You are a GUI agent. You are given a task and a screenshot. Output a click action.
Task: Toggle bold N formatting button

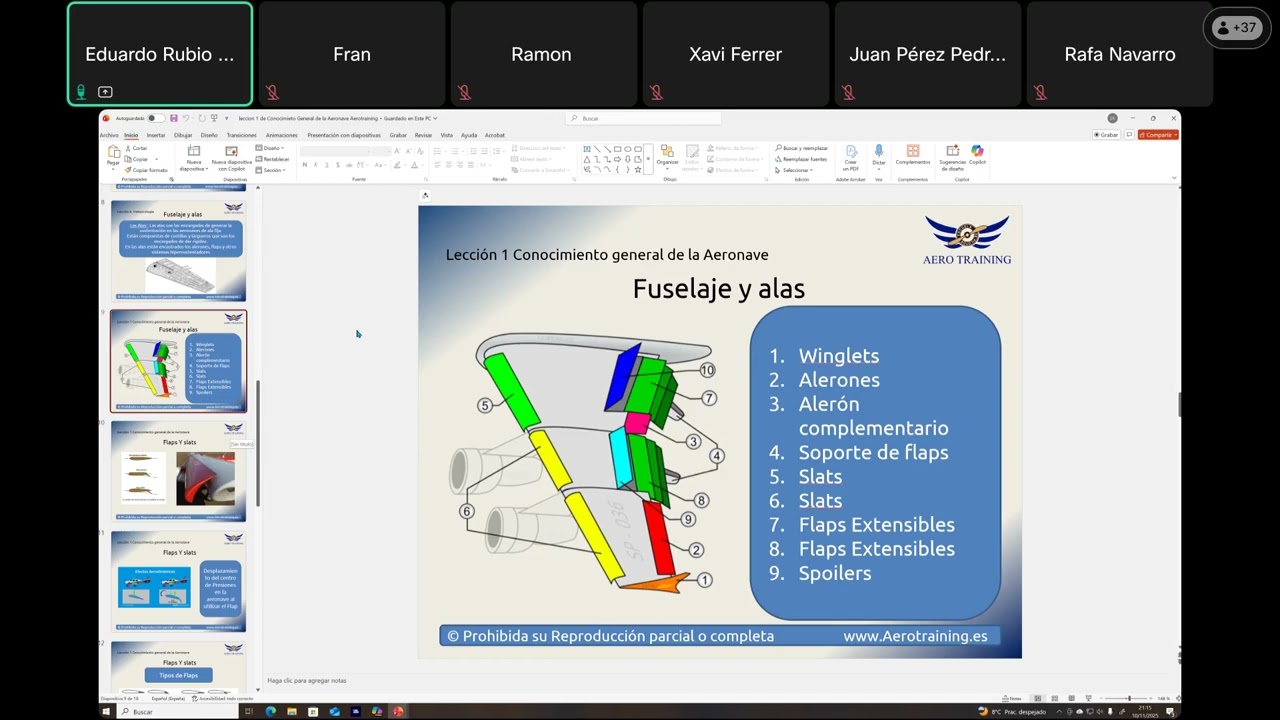(305, 165)
